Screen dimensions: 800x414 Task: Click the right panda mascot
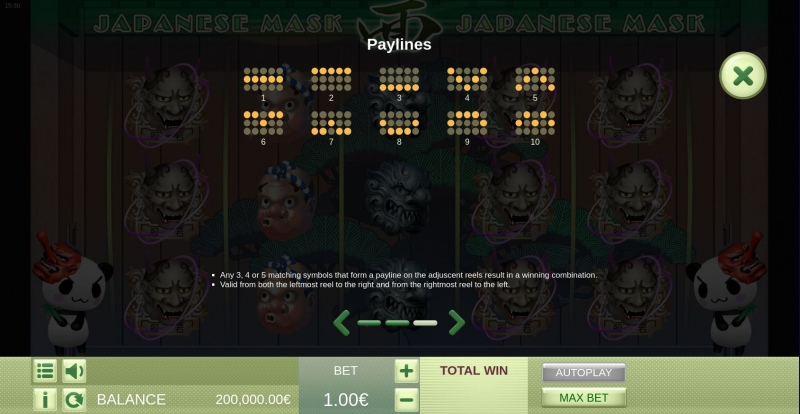(x=728, y=294)
